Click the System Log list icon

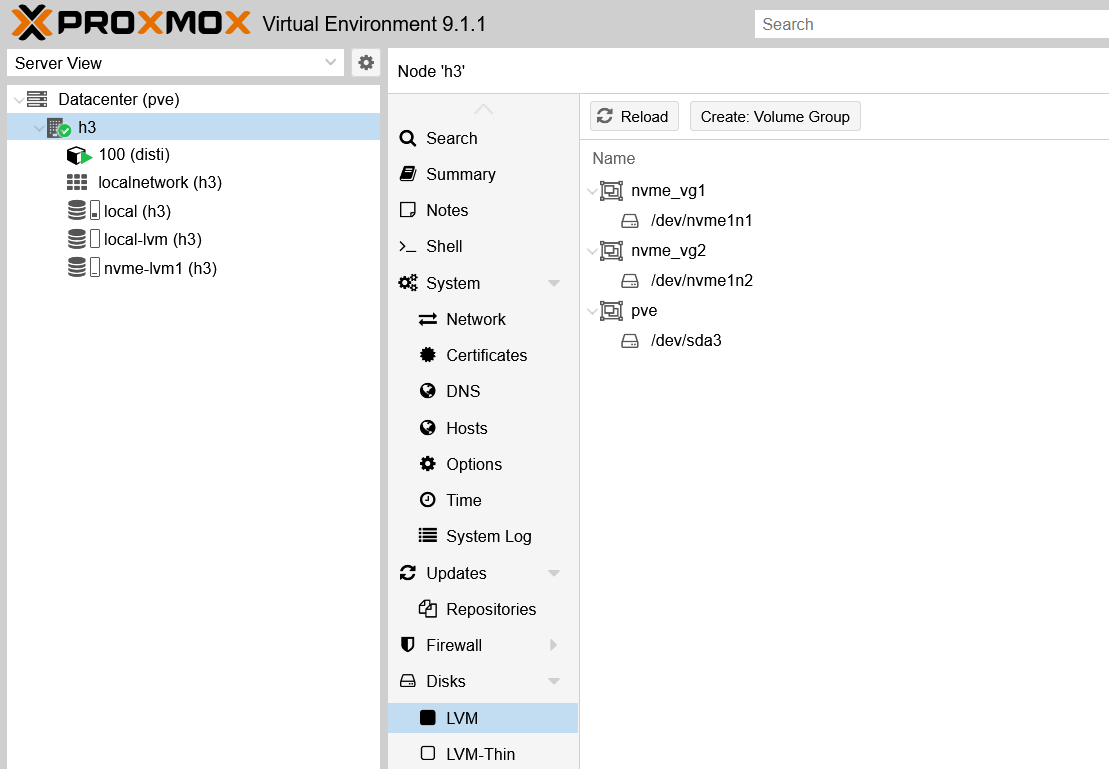(x=428, y=536)
